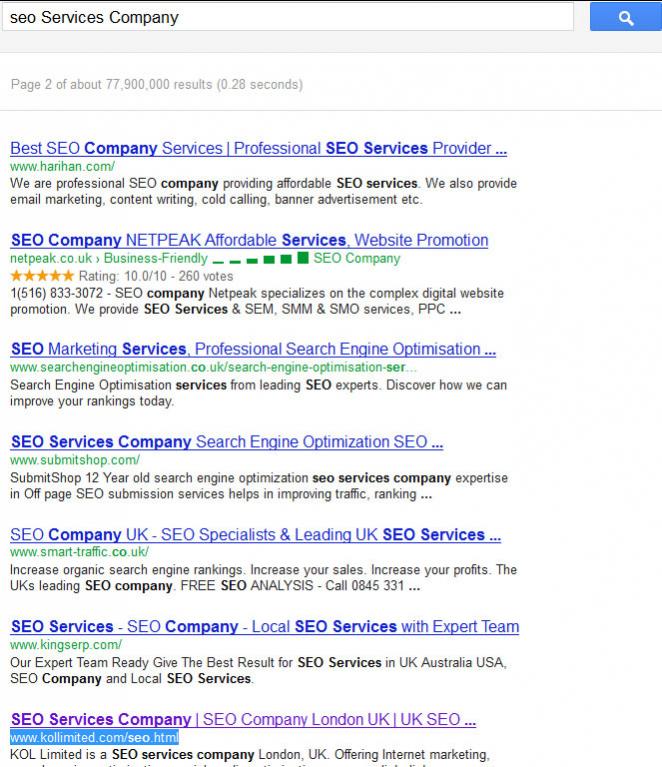
Task: Click the www.kingserp.com/ URL text
Action: 66,645
